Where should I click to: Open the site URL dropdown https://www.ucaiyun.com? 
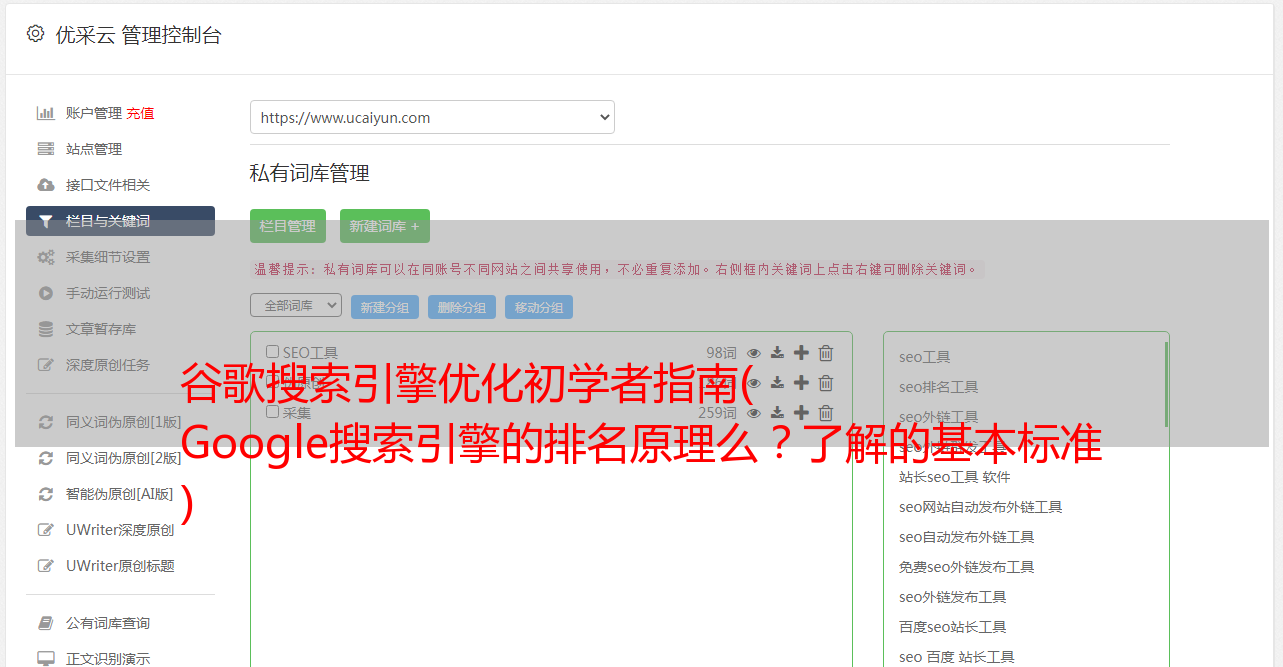pos(432,117)
